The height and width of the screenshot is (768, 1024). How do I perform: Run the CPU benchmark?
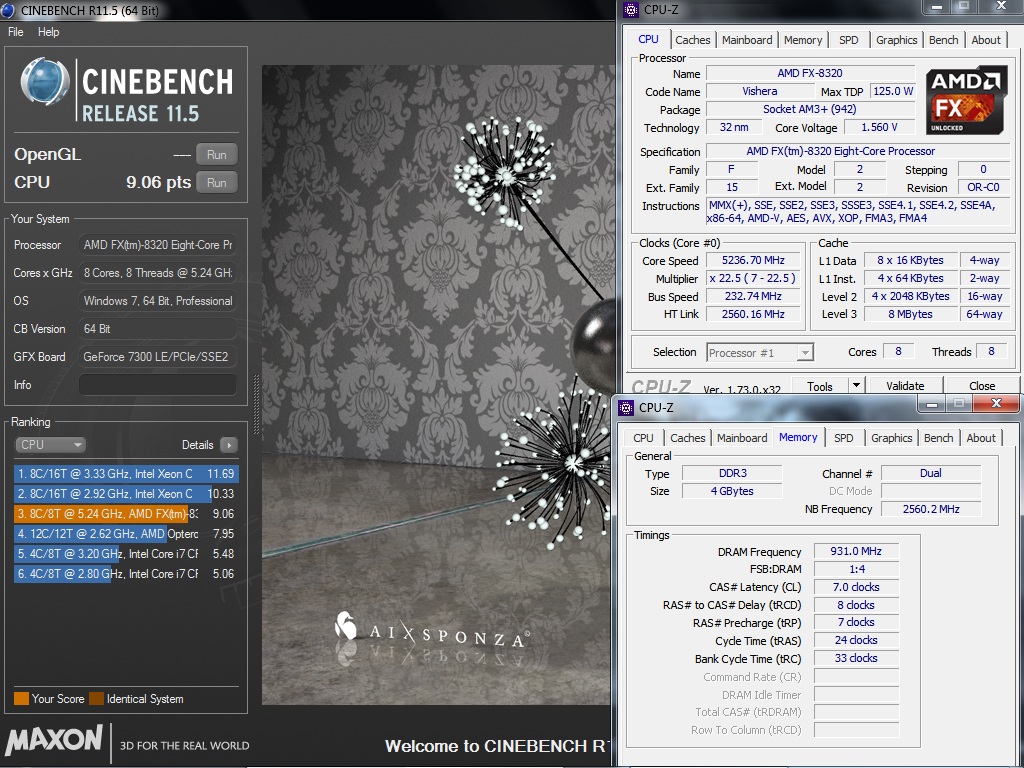(x=216, y=183)
